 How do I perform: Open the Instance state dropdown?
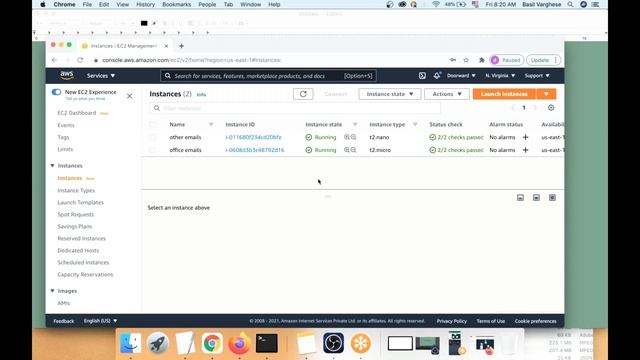pyautogui.click(x=390, y=94)
